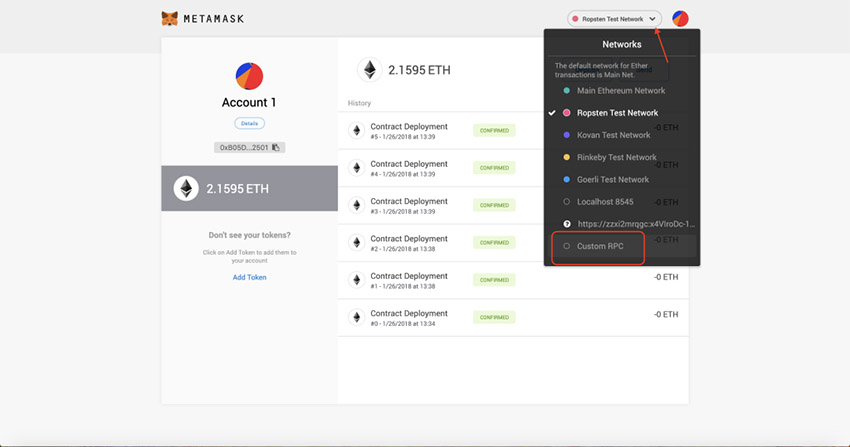Click the 0xB05D...2501 address pill
The height and width of the screenshot is (447, 850).
click(x=249, y=147)
